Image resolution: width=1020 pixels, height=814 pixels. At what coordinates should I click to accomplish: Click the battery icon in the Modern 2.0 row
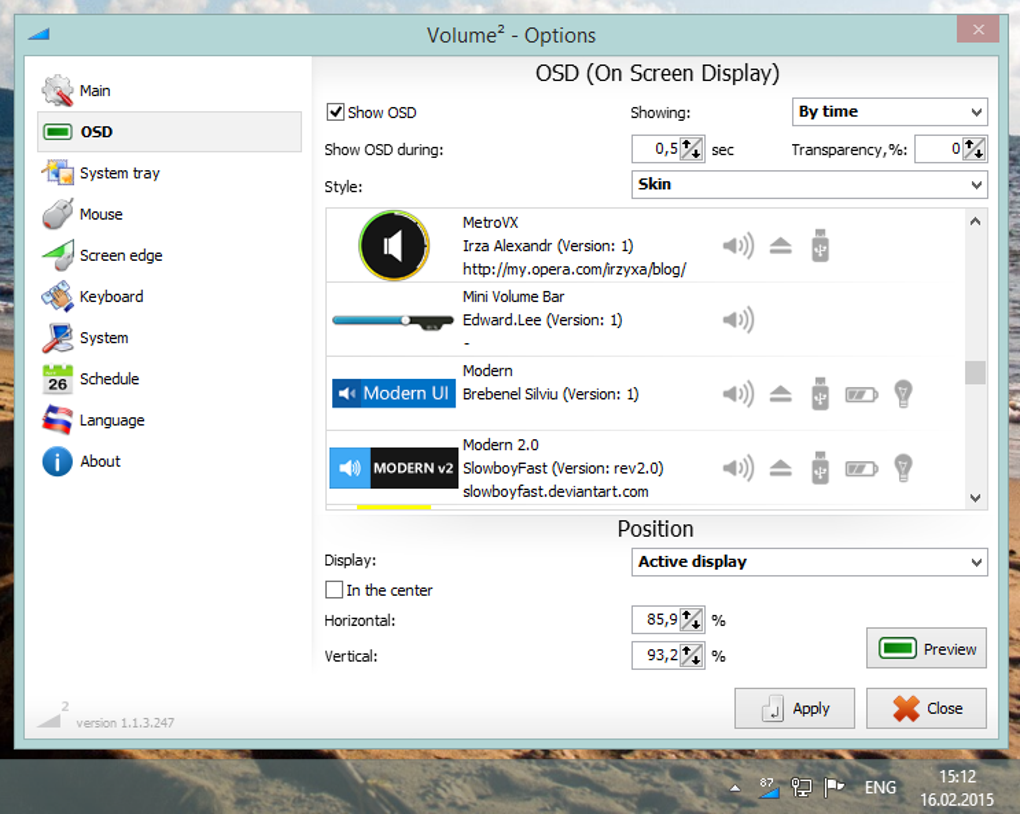tap(861, 468)
